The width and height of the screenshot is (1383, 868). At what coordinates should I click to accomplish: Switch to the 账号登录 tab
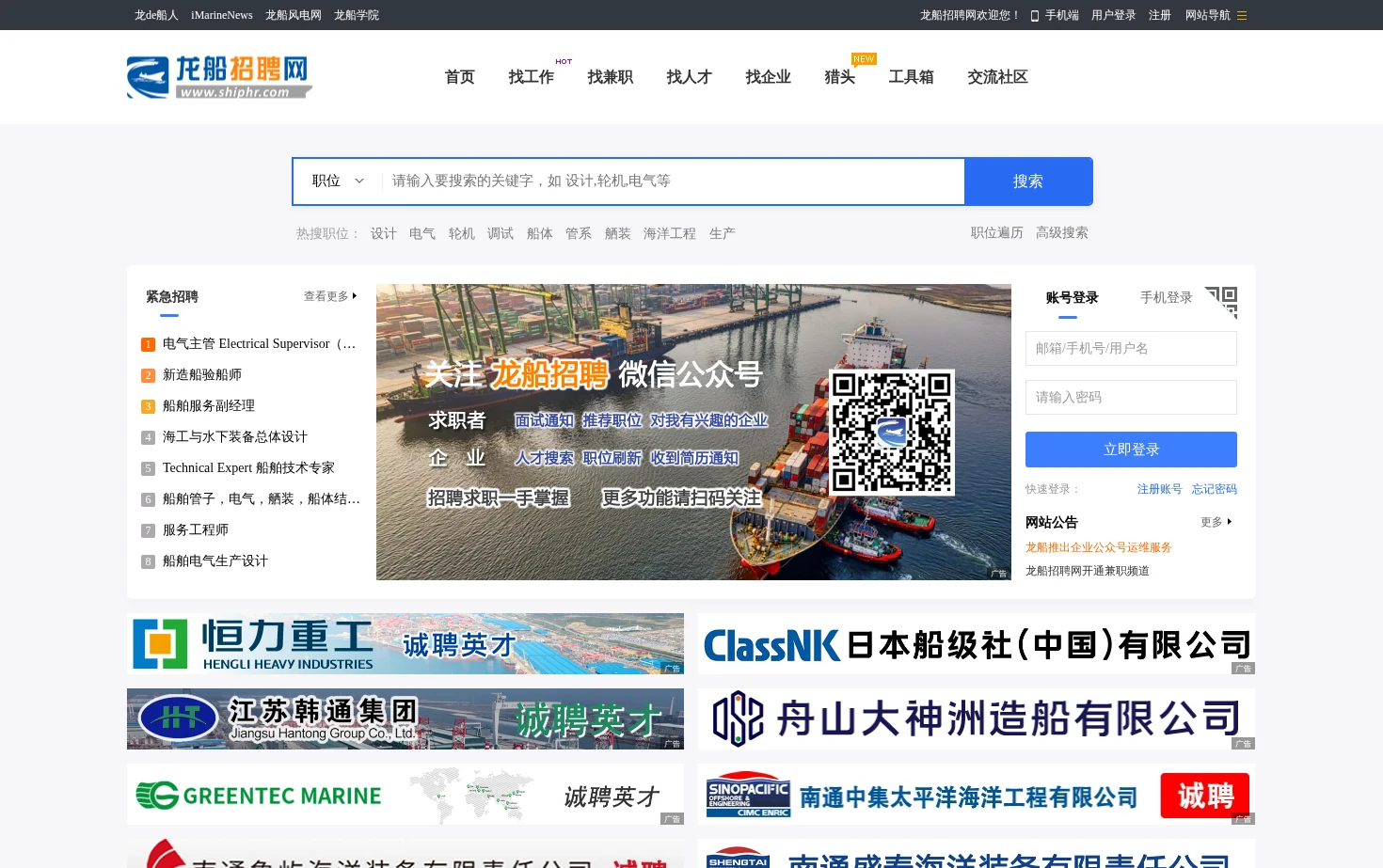1073,297
